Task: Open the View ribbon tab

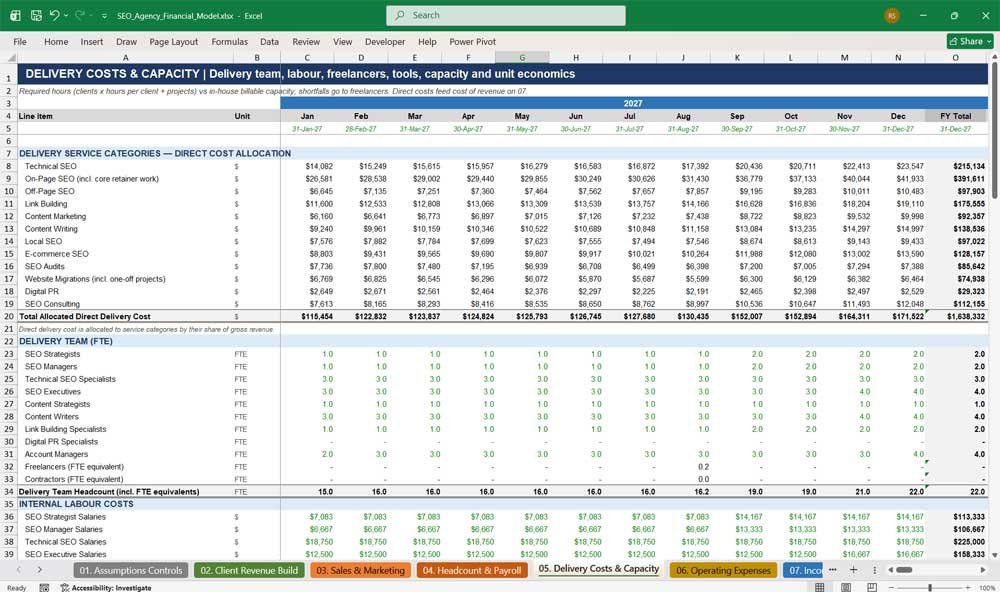Action: click(x=342, y=41)
